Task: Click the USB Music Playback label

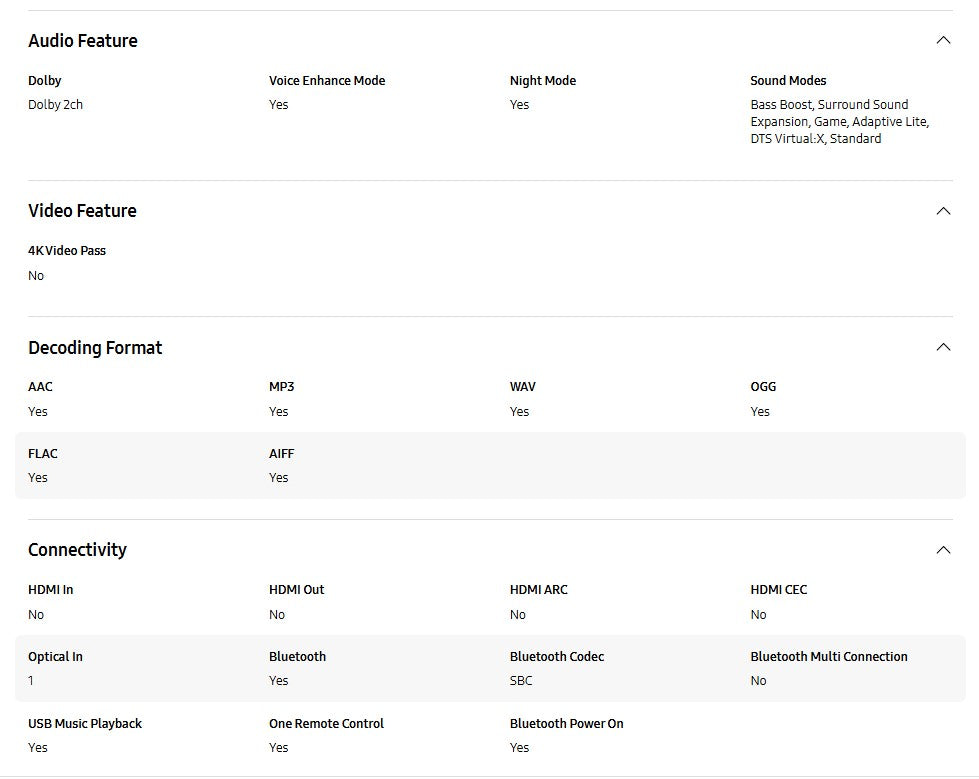Action: (85, 724)
